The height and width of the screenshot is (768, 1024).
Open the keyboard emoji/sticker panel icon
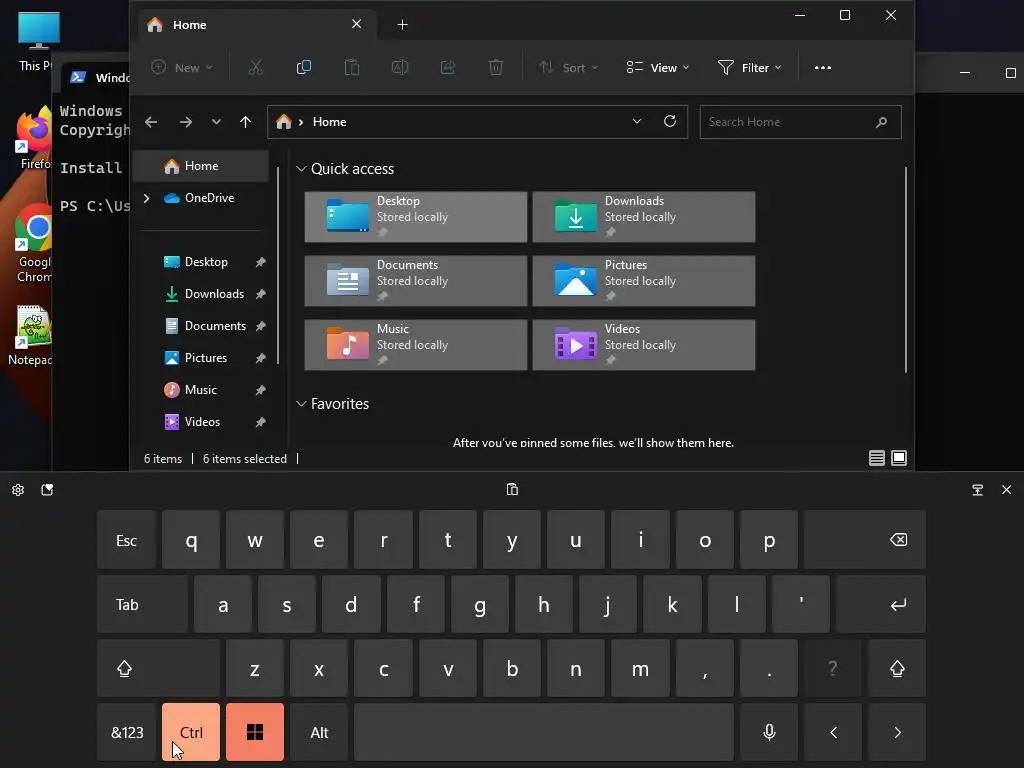pyautogui.click(x=47, y=490)
